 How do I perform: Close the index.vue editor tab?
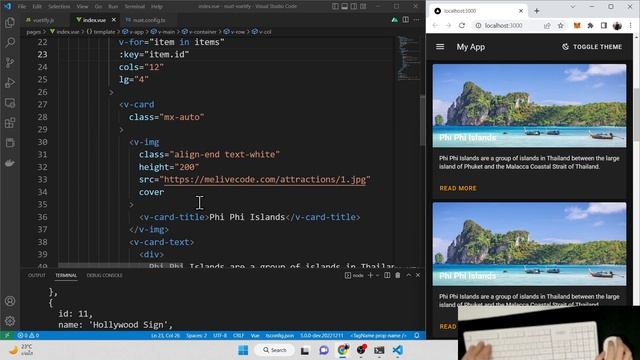tap(113, 20)
